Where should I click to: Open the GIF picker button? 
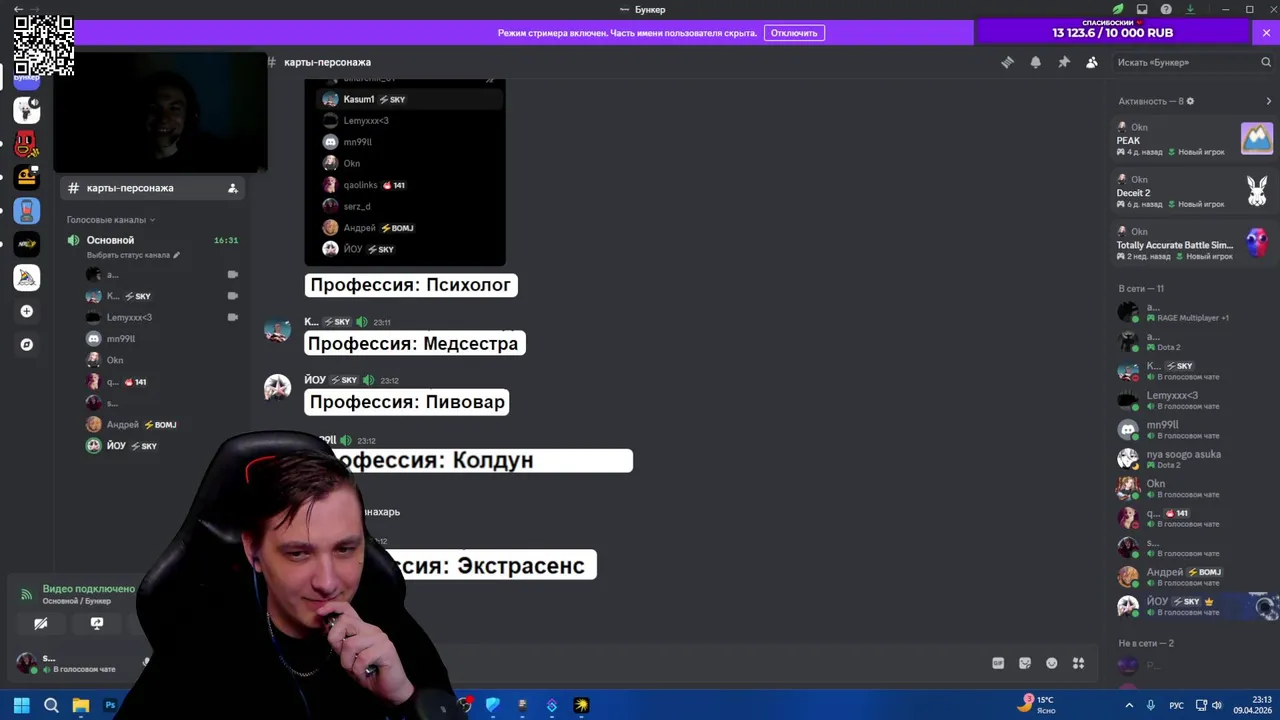point(998,663)
